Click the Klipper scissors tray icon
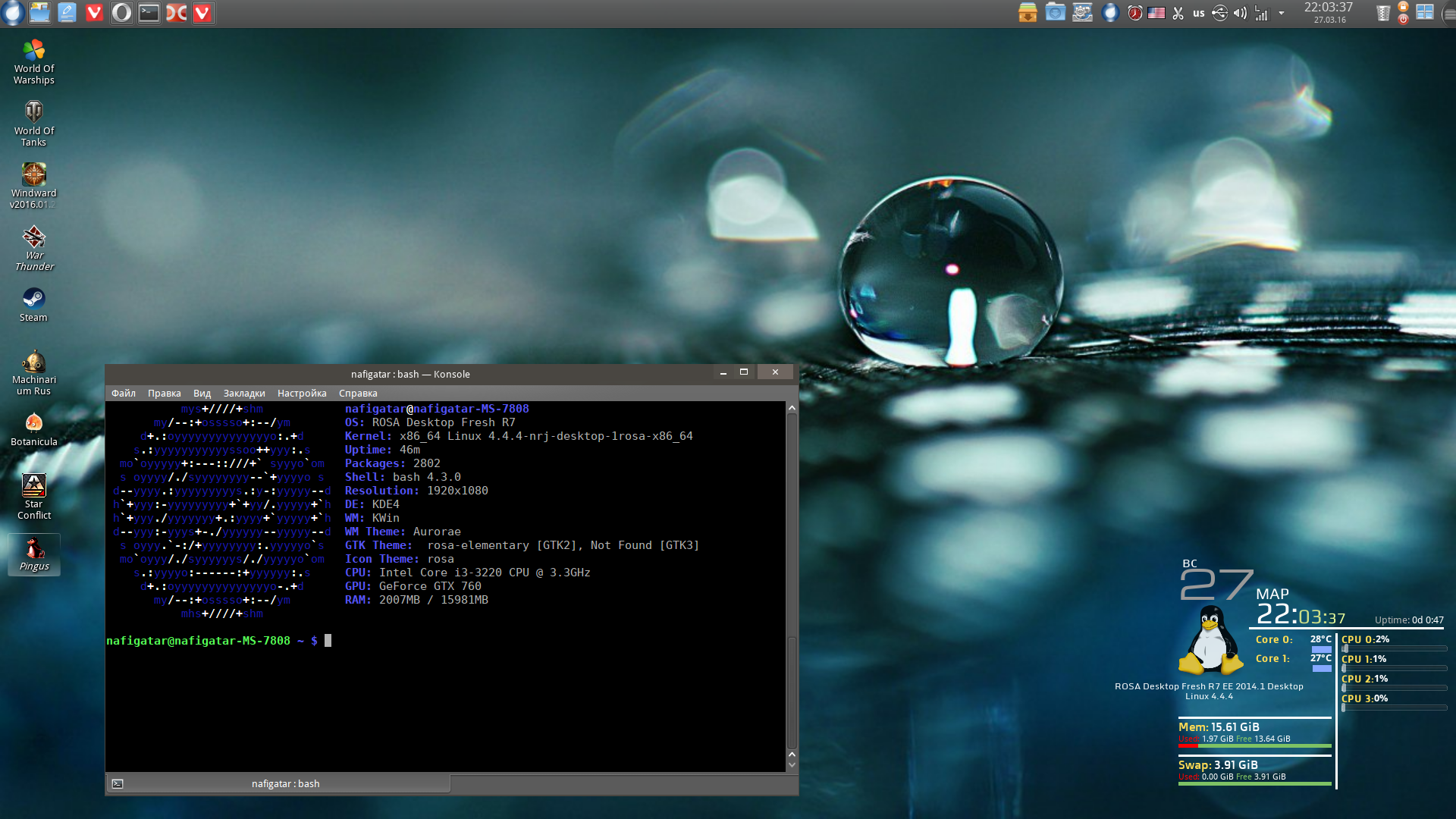This screenshot has width=1456, height=819. (x=1178, y=13)
